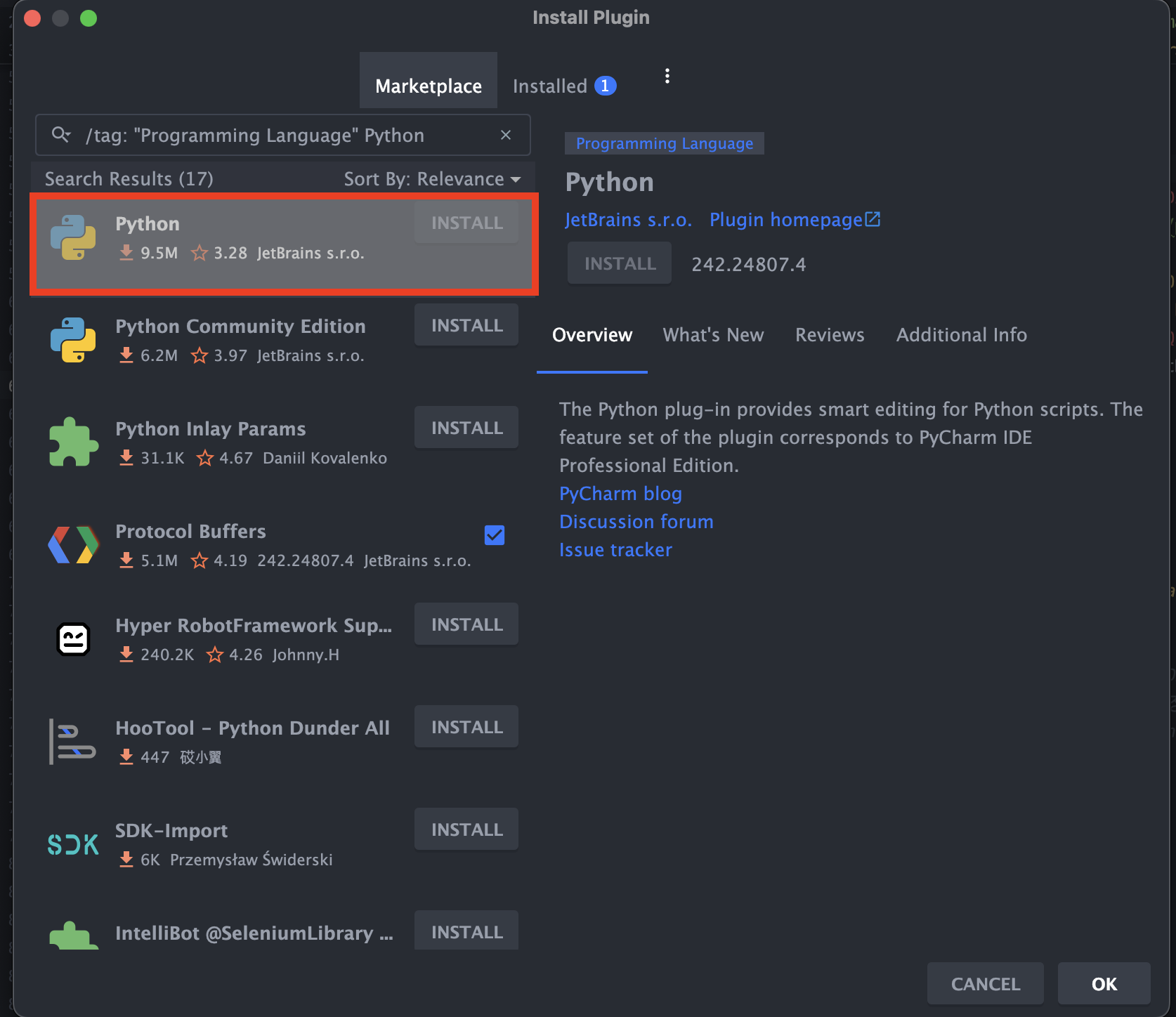Select the Overview tab
This screenshot has height=1017, width=1176.
click(592, 335)
